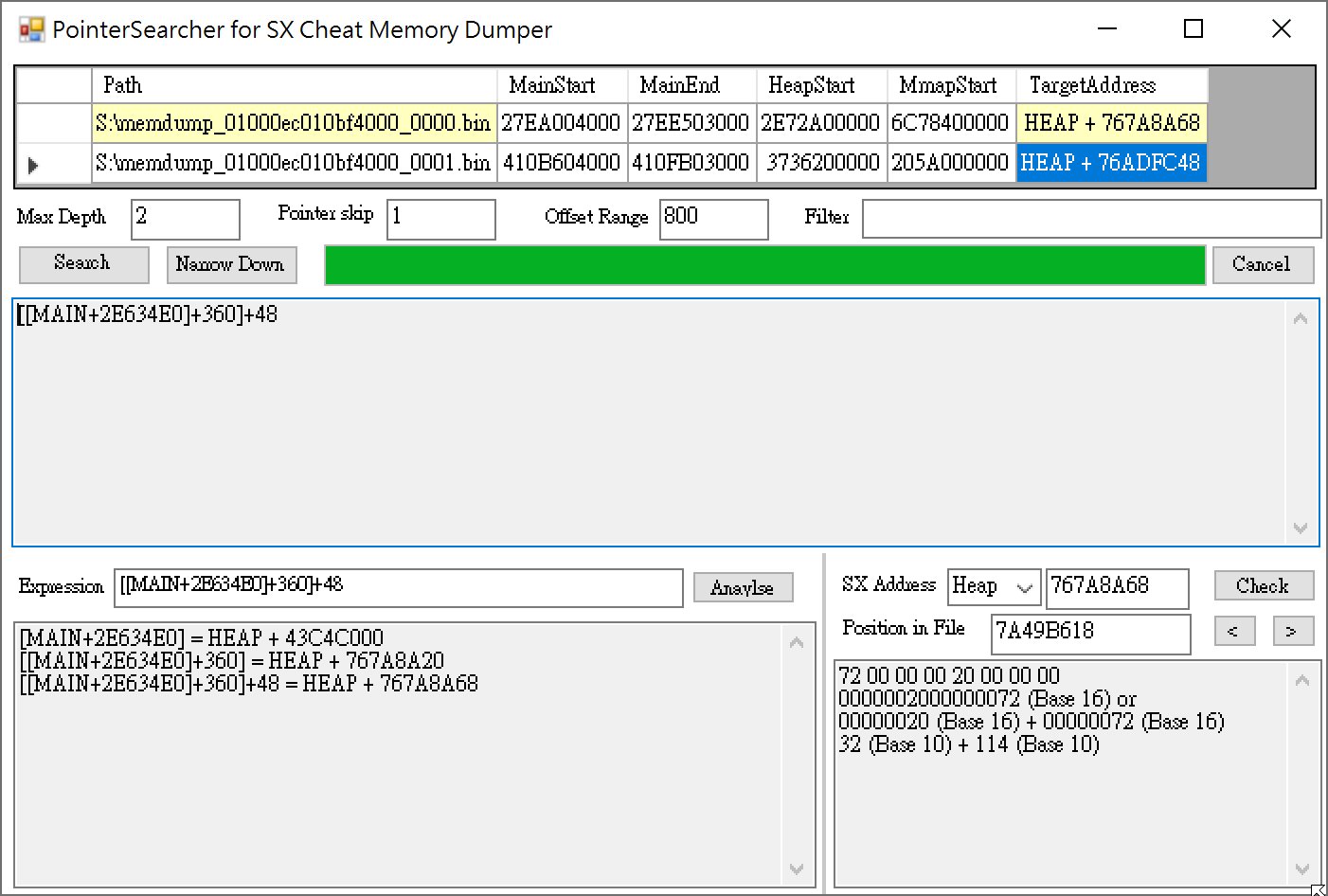This screenshot has width=1328, height=896.
Task: Focus the Pointer skip input field
Action: click(x=441, y=219)
